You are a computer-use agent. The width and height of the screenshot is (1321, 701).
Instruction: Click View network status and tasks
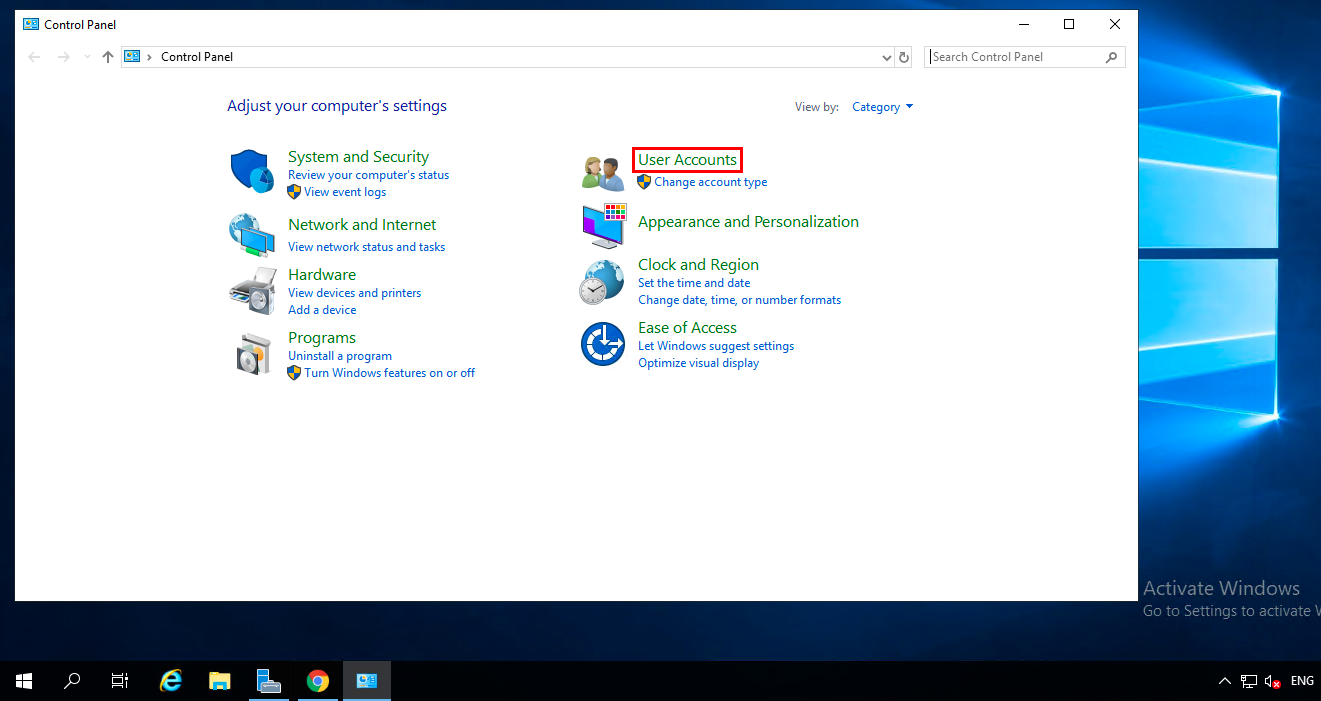366,247
